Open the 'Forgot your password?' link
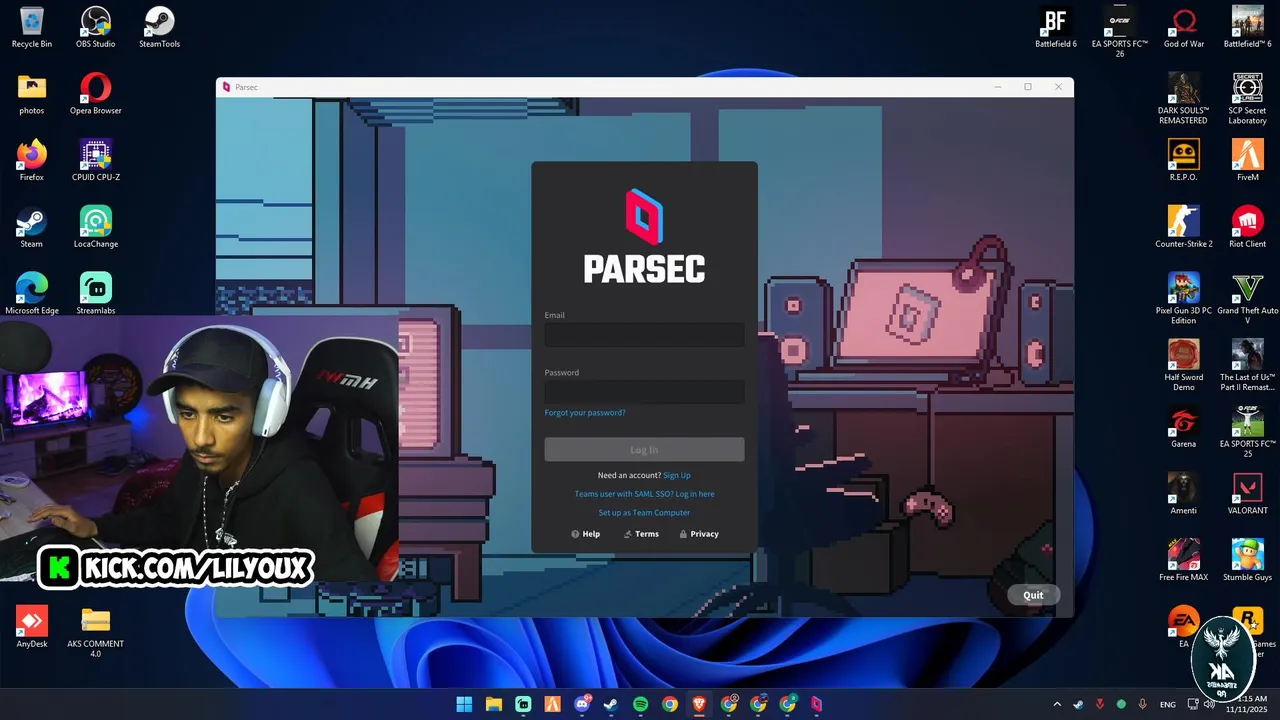 (x=585, y=413)
